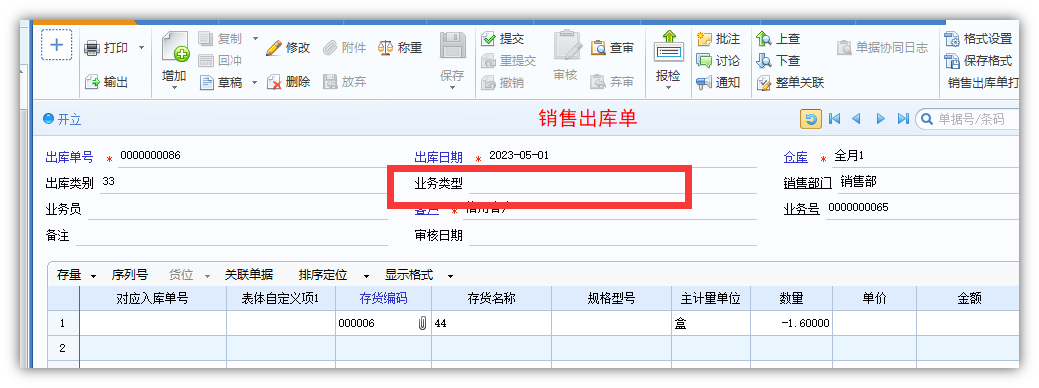
Task: Click the 查审 review query icon
Action: [x=598, y=48]
